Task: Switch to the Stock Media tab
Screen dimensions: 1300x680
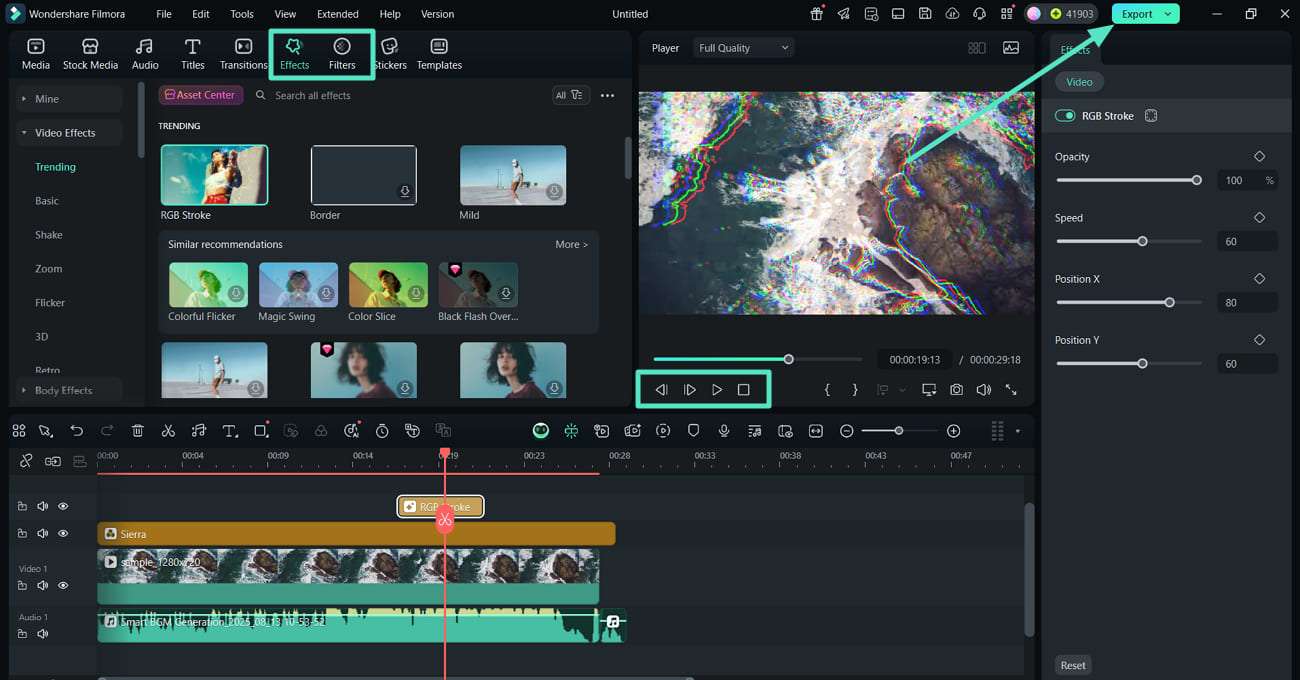Action: coord(90,54)
